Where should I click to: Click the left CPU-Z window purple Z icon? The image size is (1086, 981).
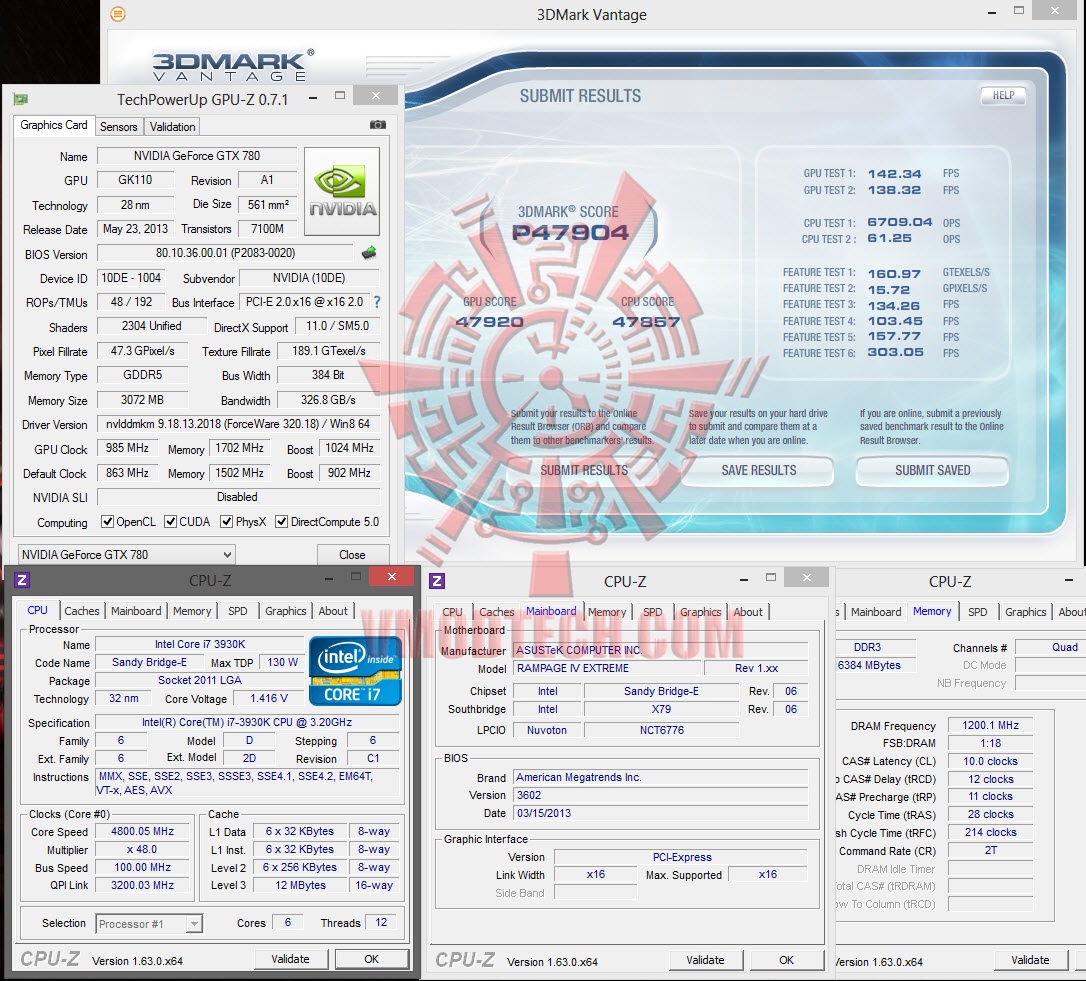coord(21,580)
